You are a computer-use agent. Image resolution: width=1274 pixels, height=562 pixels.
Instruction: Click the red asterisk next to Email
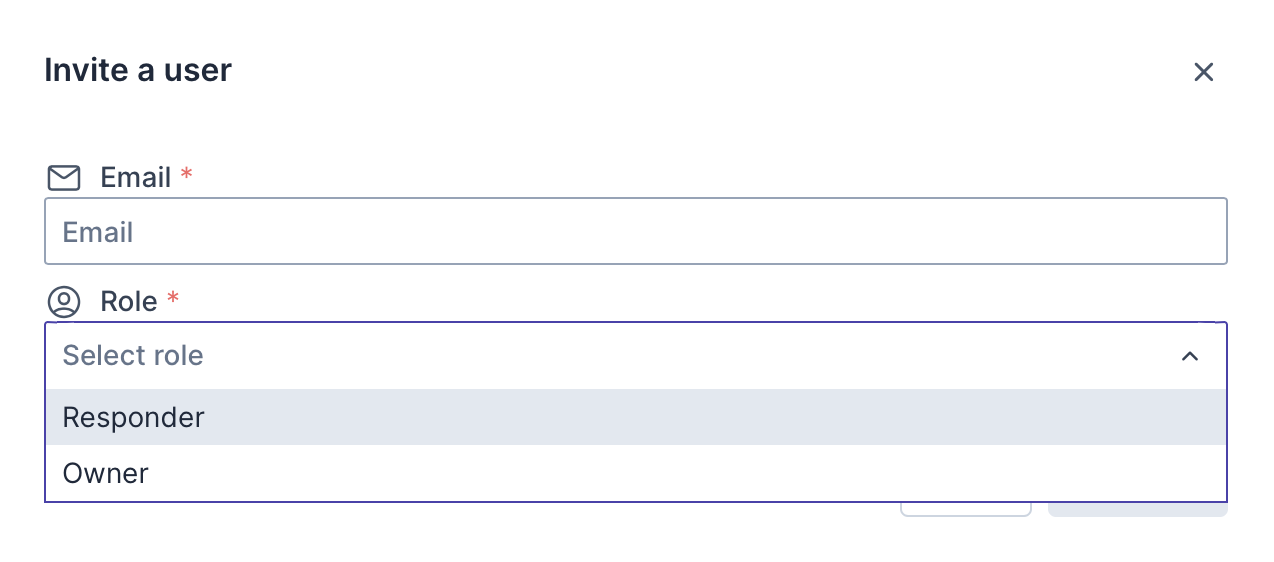186,177
